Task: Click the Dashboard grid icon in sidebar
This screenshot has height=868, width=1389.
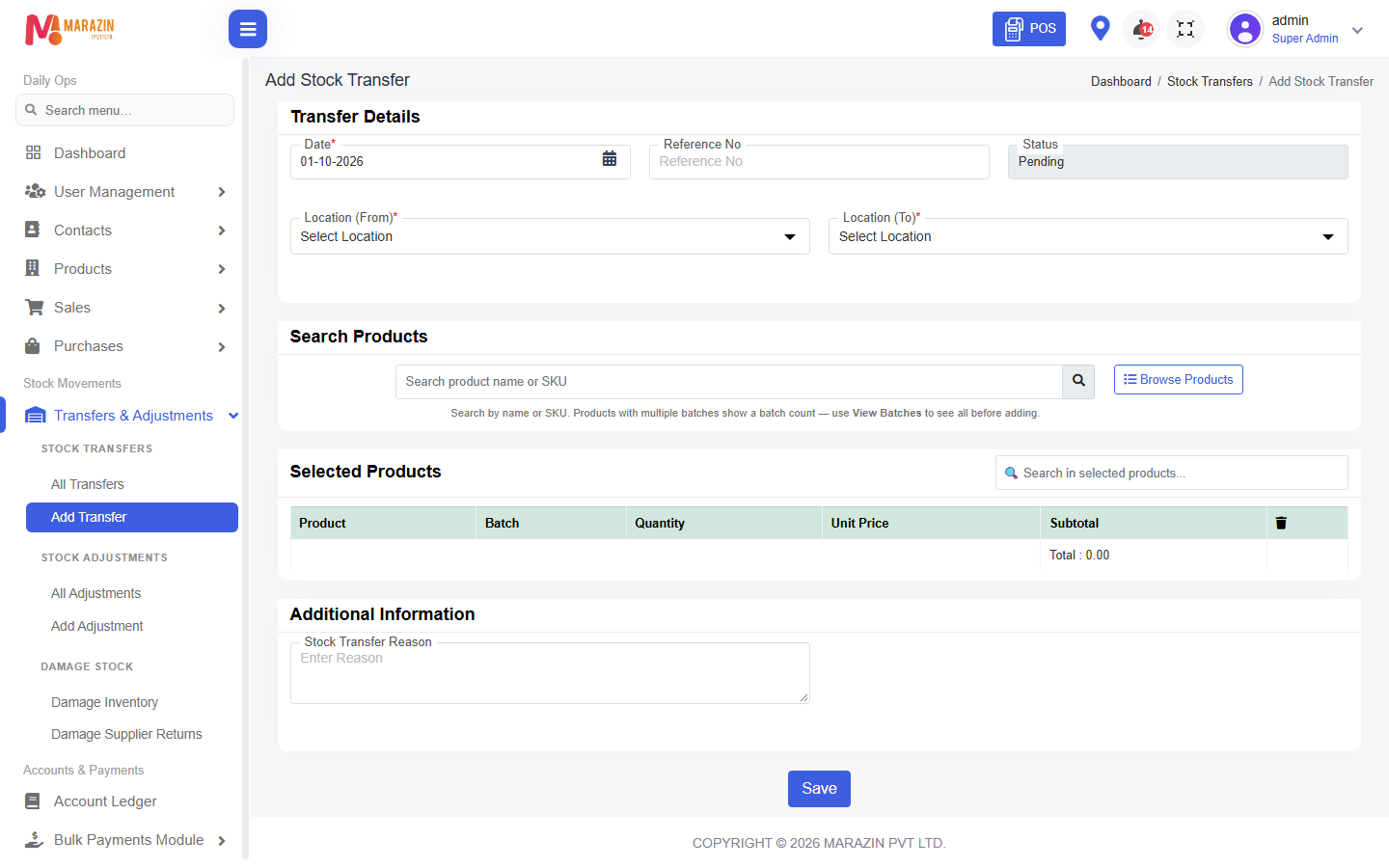Action: pyautogui.click(x=33, y=152)
